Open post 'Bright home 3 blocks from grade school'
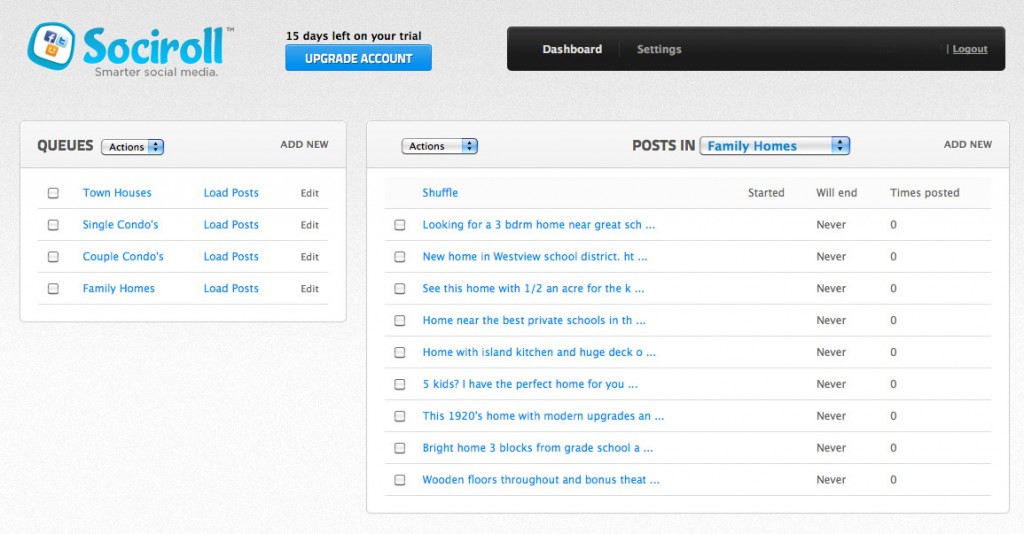 click(x=537, y=448)
